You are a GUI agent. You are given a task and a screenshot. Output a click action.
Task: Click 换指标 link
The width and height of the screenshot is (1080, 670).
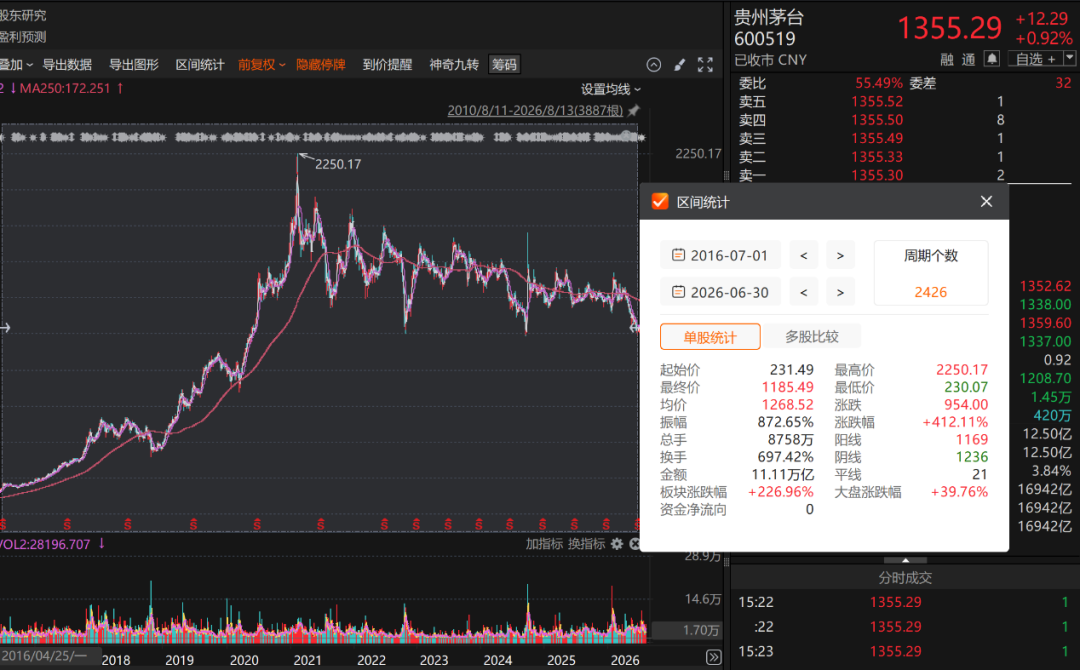(x=586, y=544)
